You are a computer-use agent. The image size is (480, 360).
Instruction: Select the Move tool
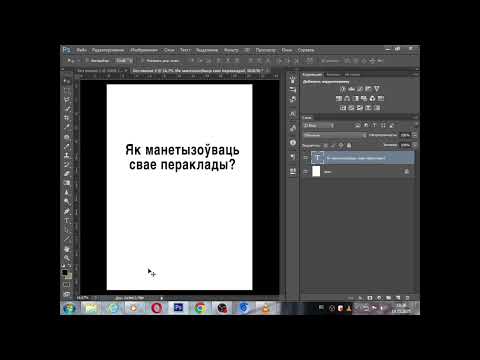(67, 81)
